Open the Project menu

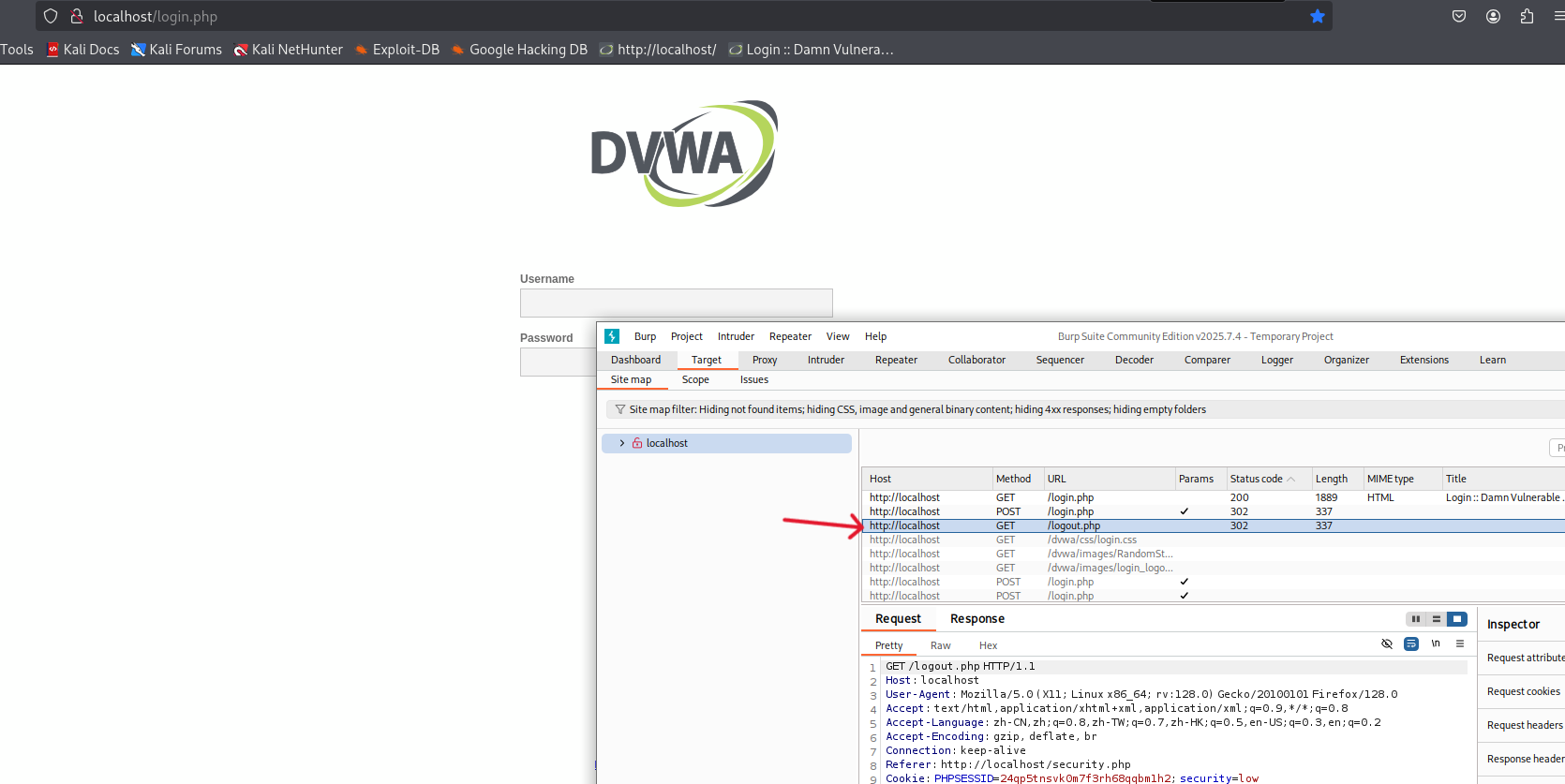click(x=686, y=336)
